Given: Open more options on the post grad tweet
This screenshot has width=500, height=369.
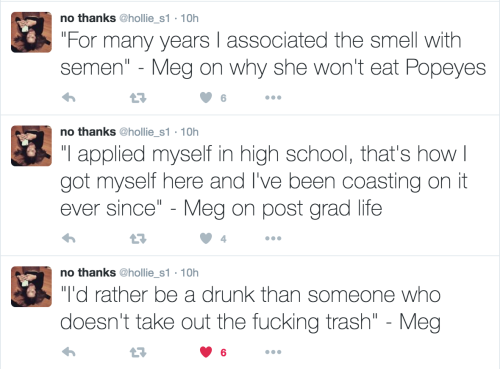Looking at the screenshot, I should [273, 238].
